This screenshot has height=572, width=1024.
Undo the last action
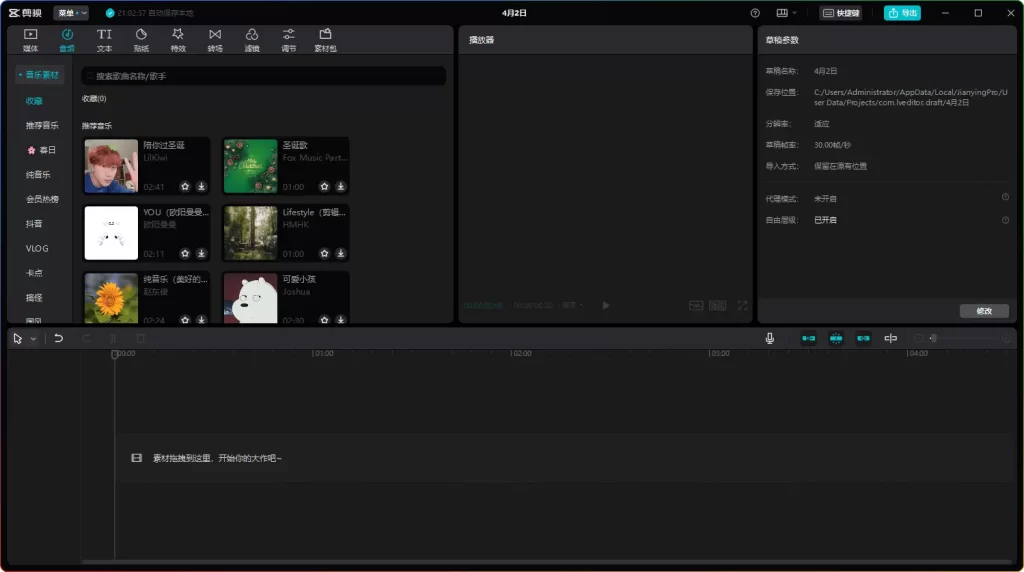tap(58, 338)
